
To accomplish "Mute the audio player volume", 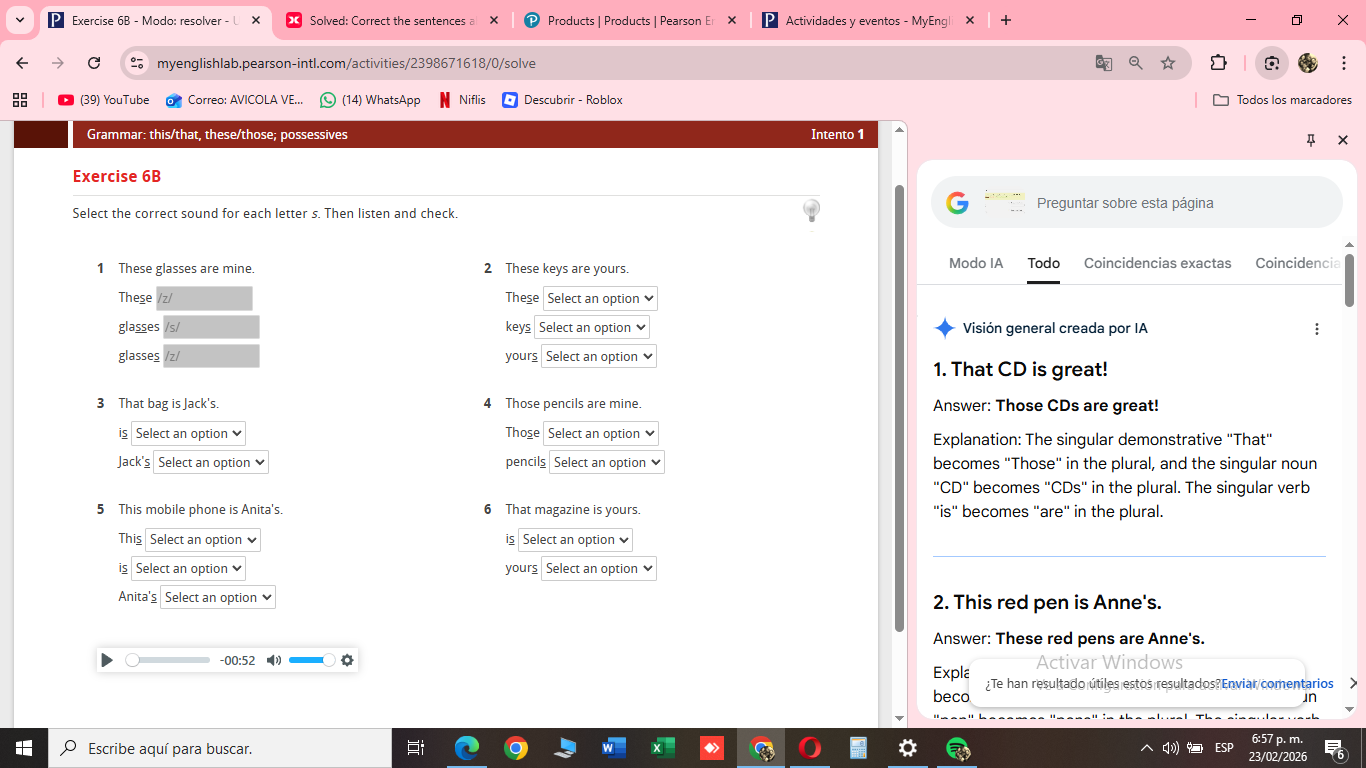I will (x=274, y=660).
